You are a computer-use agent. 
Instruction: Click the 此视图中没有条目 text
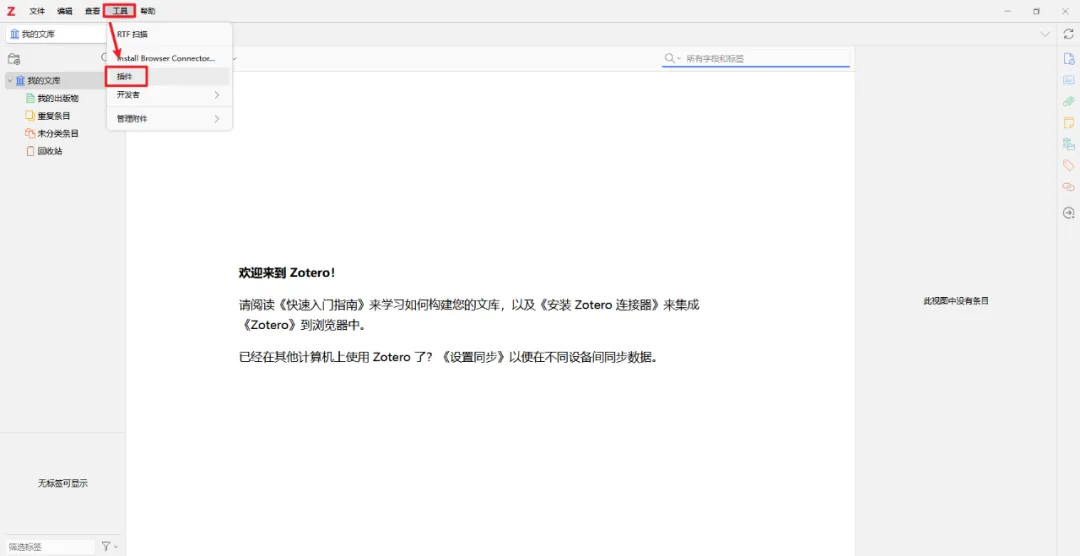956,301
